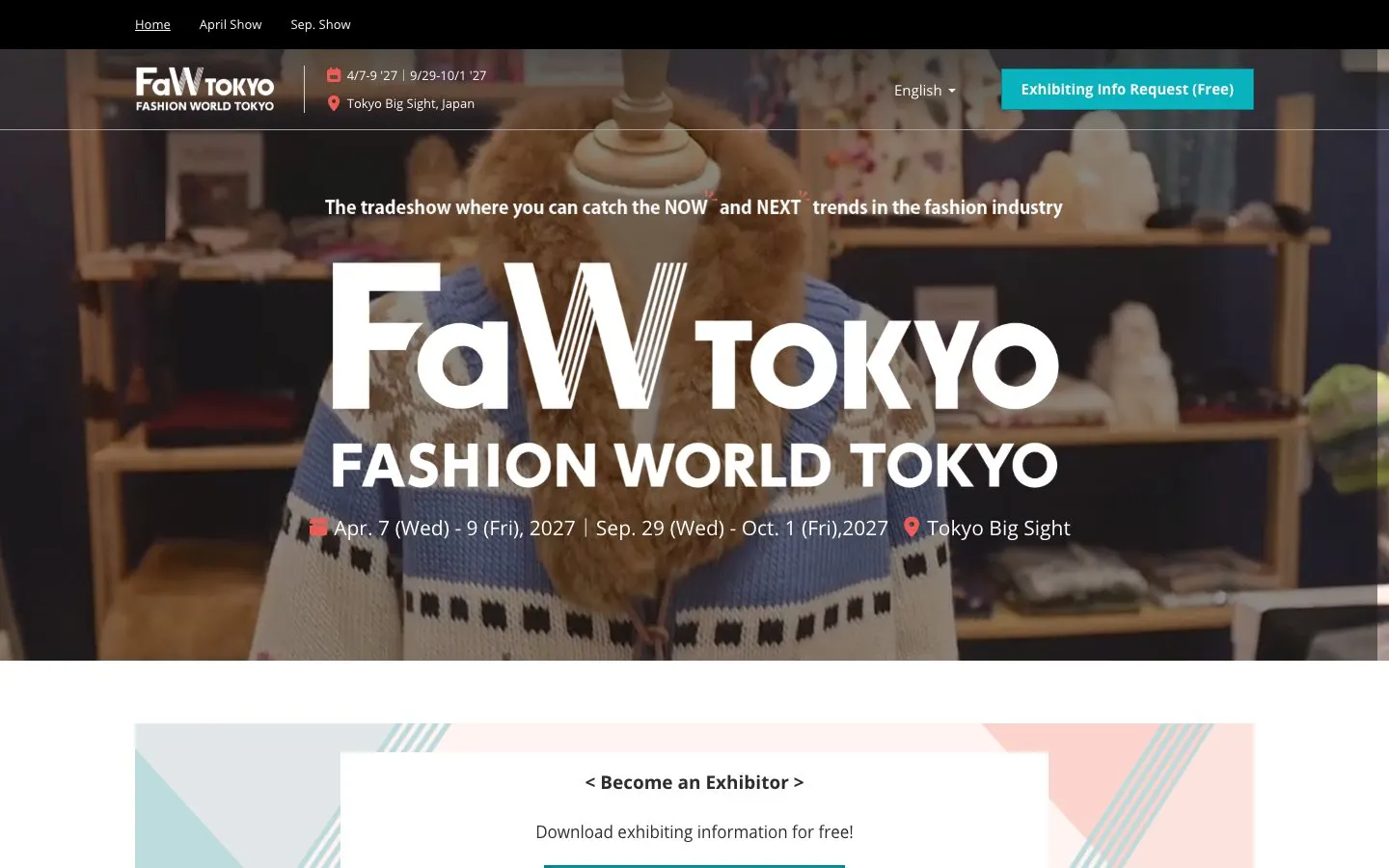Click the red location pin in the hero banner
The width and height of the screenshot is (1389, 868).
911,528
